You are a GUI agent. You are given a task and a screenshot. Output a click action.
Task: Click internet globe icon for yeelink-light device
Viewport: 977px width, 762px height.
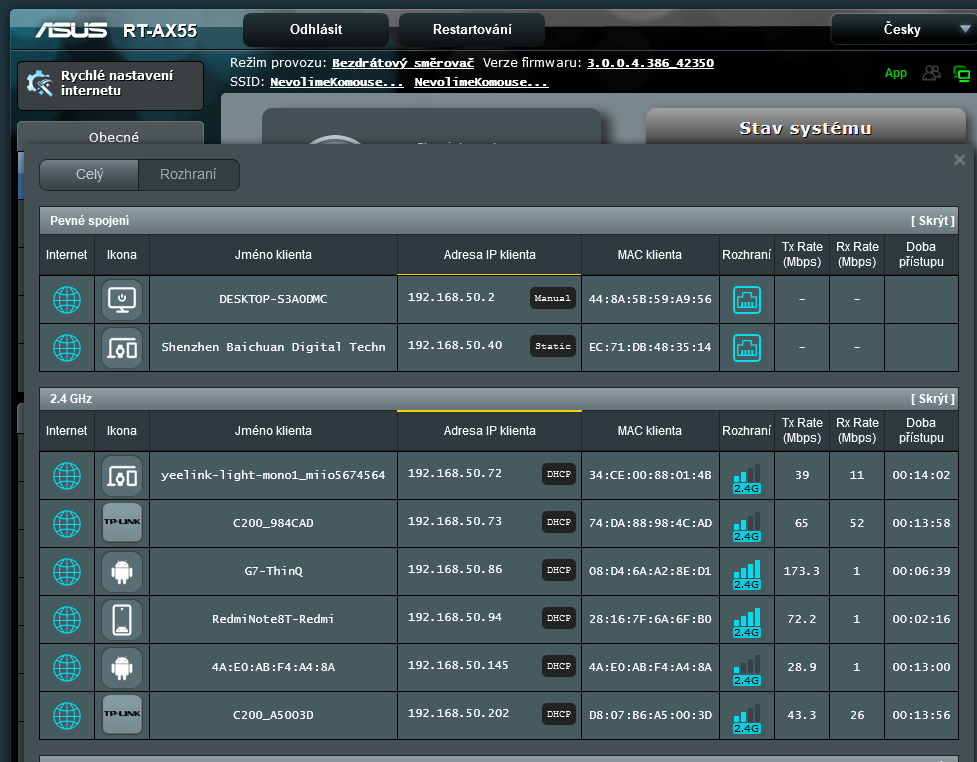(x=67, y=476)
